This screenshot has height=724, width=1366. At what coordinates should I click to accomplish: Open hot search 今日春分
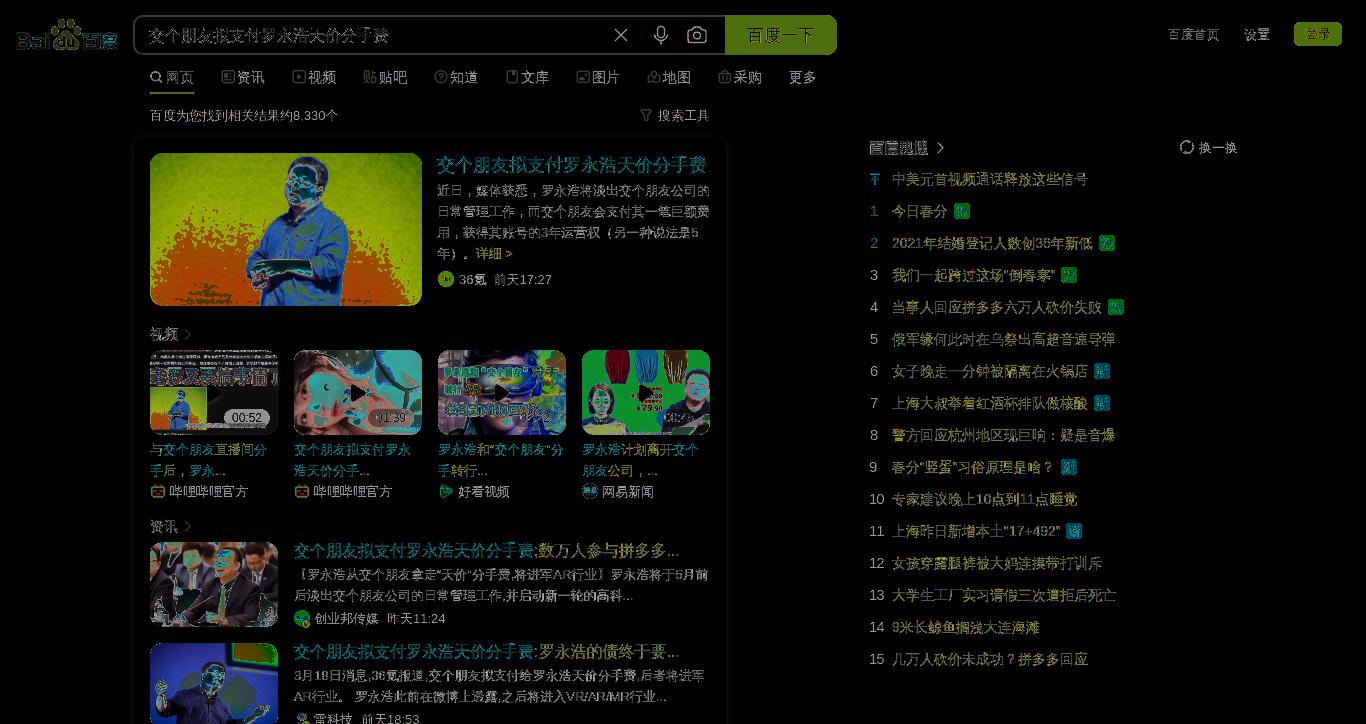pos(919,211)
